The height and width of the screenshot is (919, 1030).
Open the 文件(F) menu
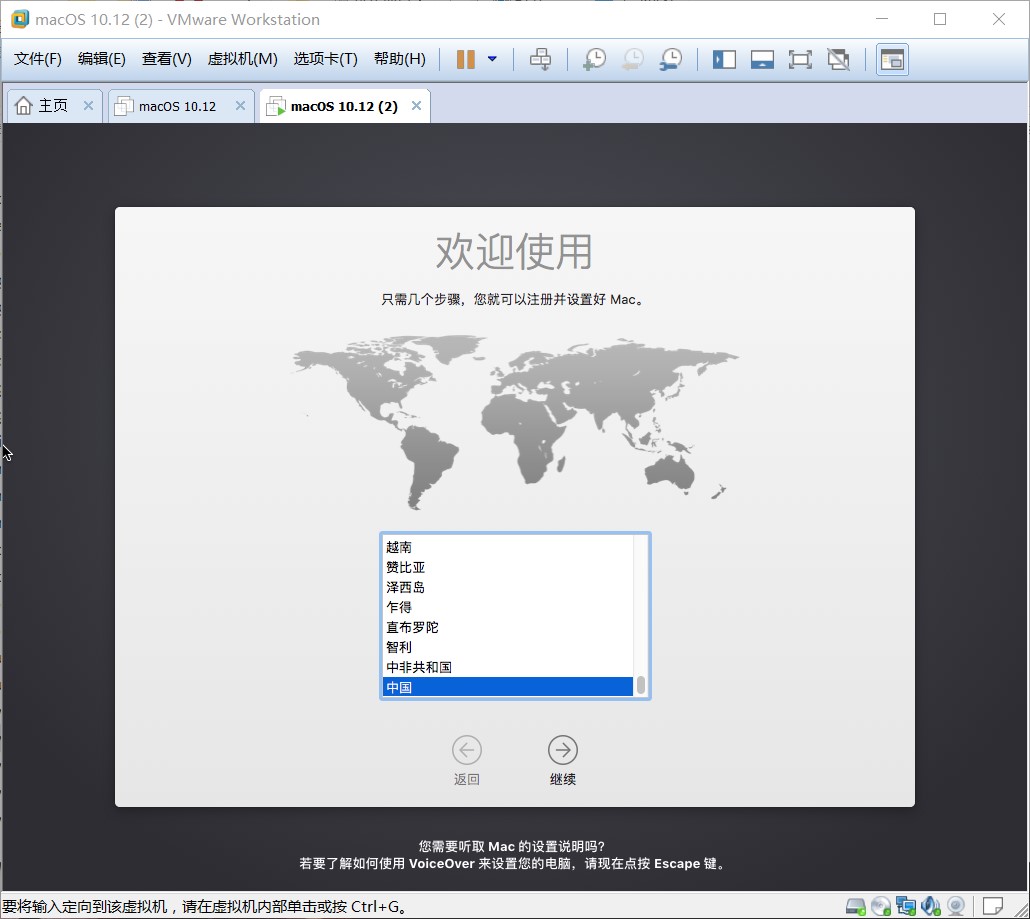pos(37,59)
